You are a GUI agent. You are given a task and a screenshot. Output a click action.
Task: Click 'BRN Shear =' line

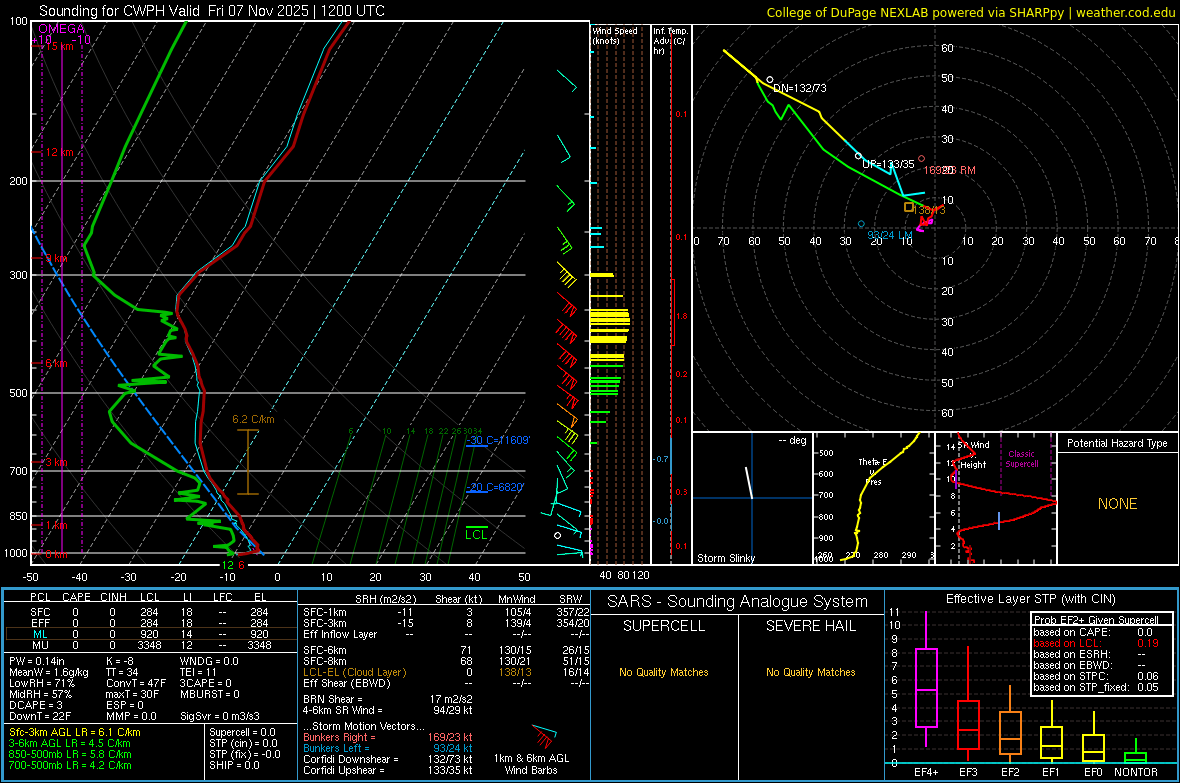388,699
